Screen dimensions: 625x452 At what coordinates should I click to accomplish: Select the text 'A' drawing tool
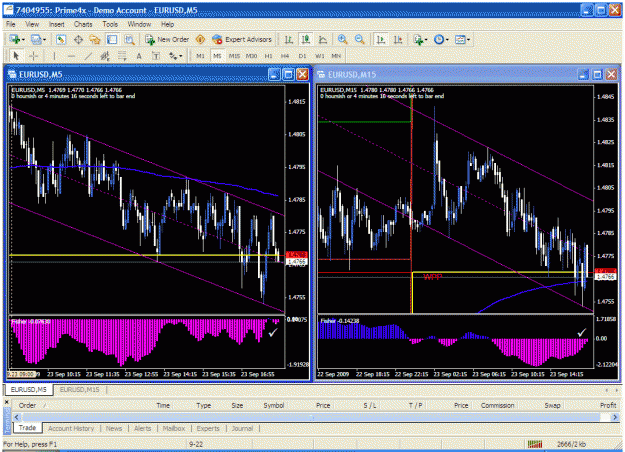click(x=139, y=56)
